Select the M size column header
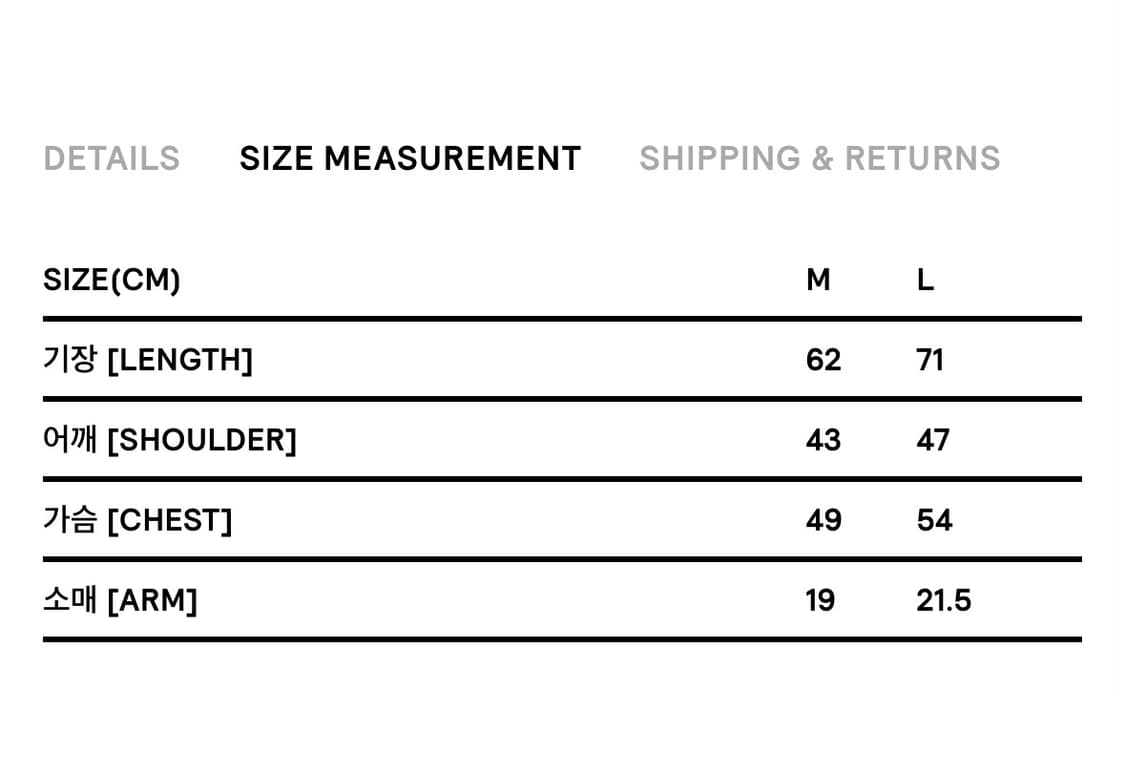This screenshot has width=1125, height=774. (818, 280)
